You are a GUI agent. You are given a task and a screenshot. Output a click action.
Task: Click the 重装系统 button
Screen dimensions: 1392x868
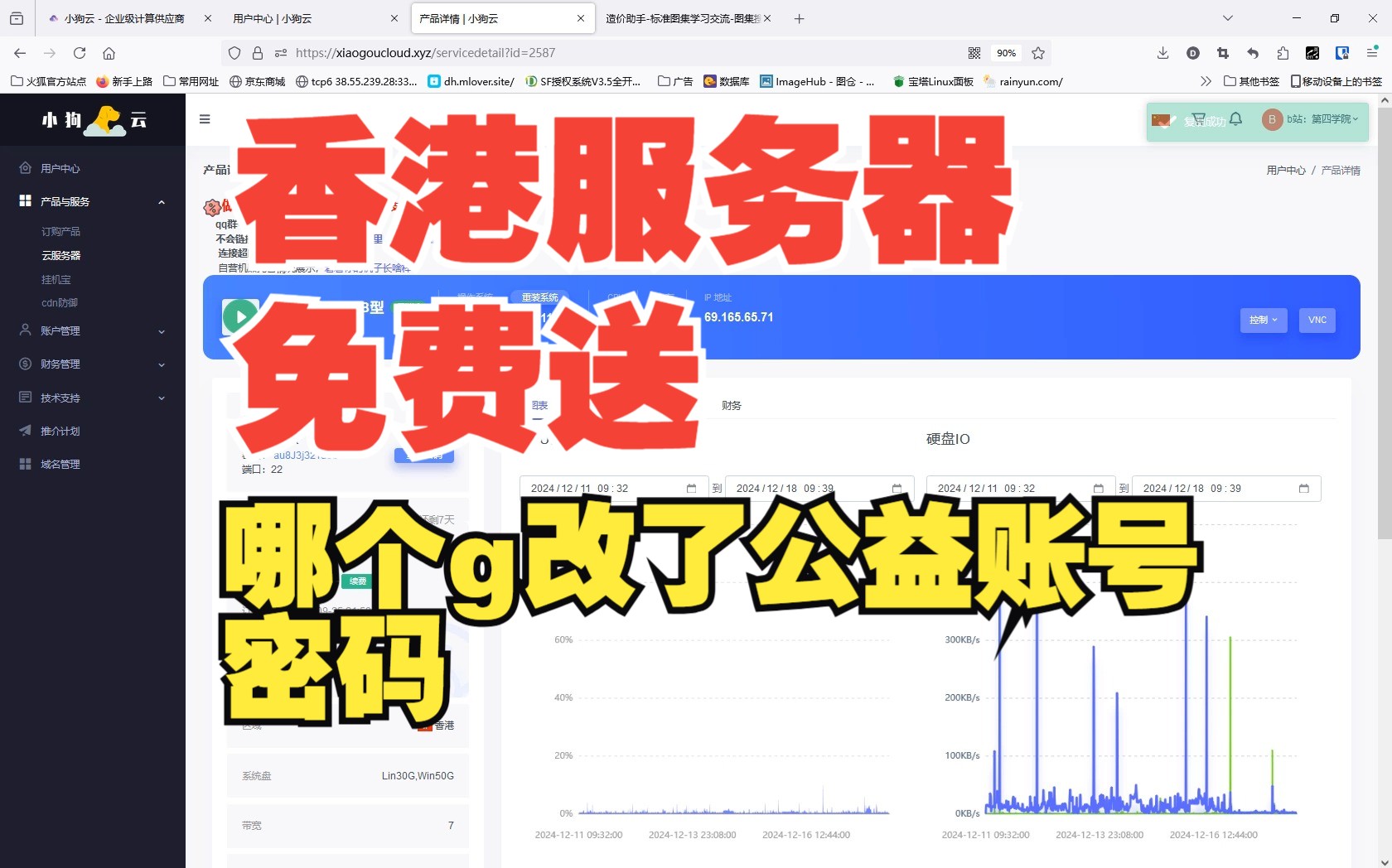(x=539, y=297)
